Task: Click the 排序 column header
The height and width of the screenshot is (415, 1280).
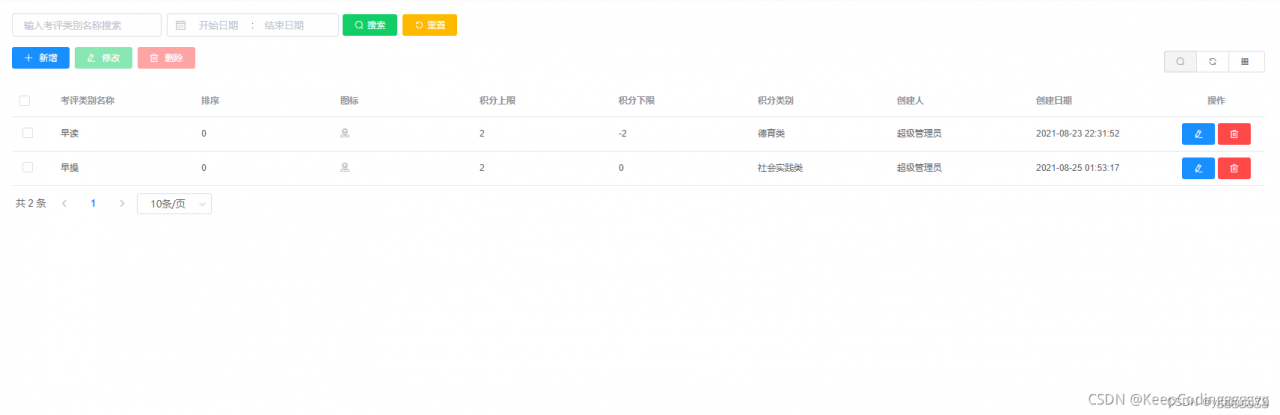Action: coord(210,101)
